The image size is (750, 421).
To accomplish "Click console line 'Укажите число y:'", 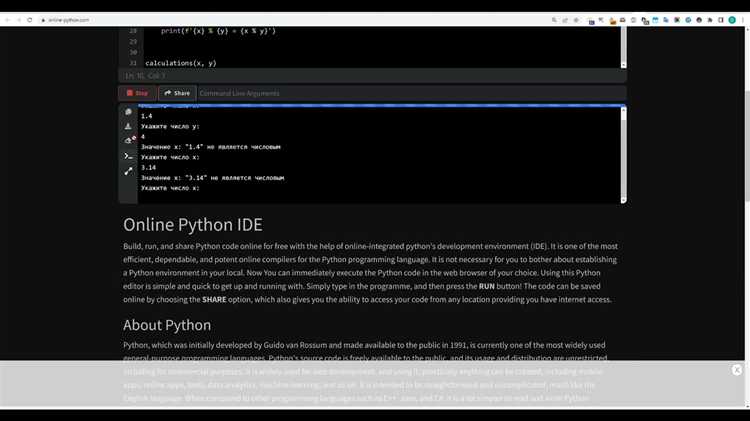I will 170,127.
